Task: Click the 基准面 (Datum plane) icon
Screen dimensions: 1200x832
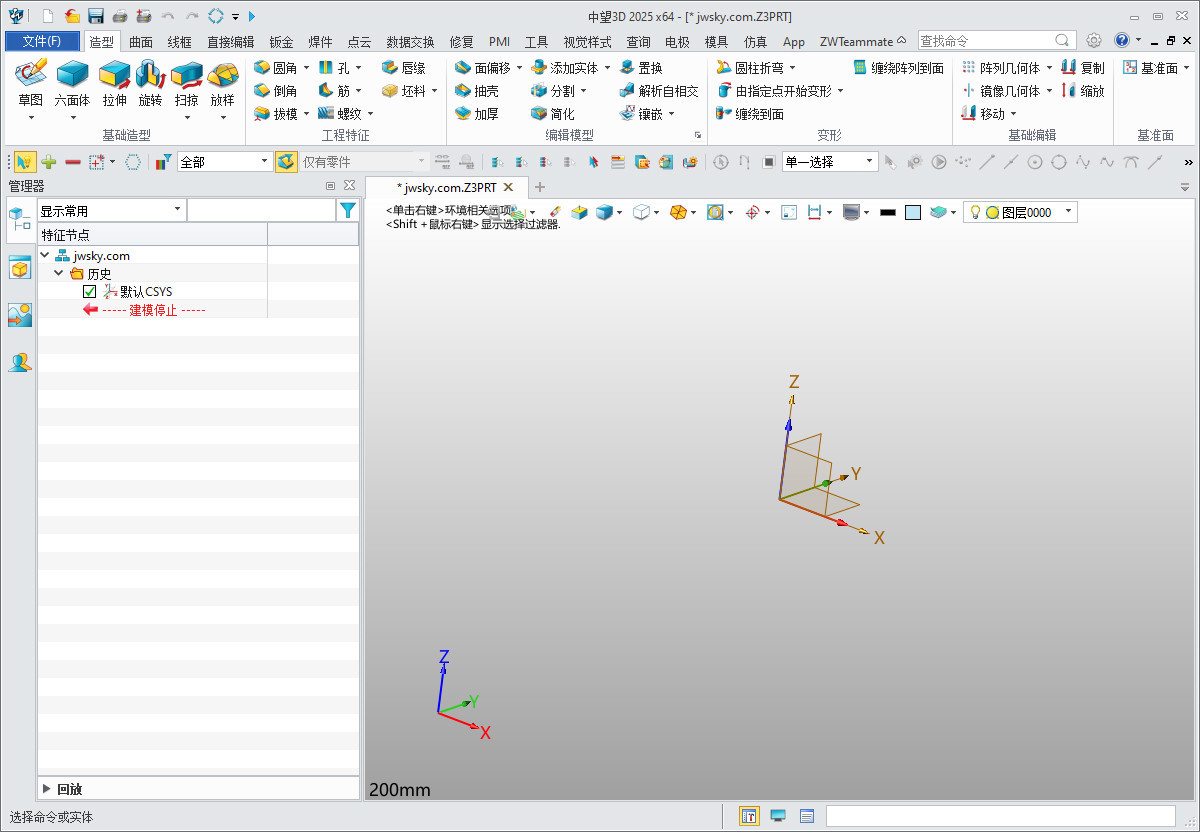Action: tap(1130, 68)
